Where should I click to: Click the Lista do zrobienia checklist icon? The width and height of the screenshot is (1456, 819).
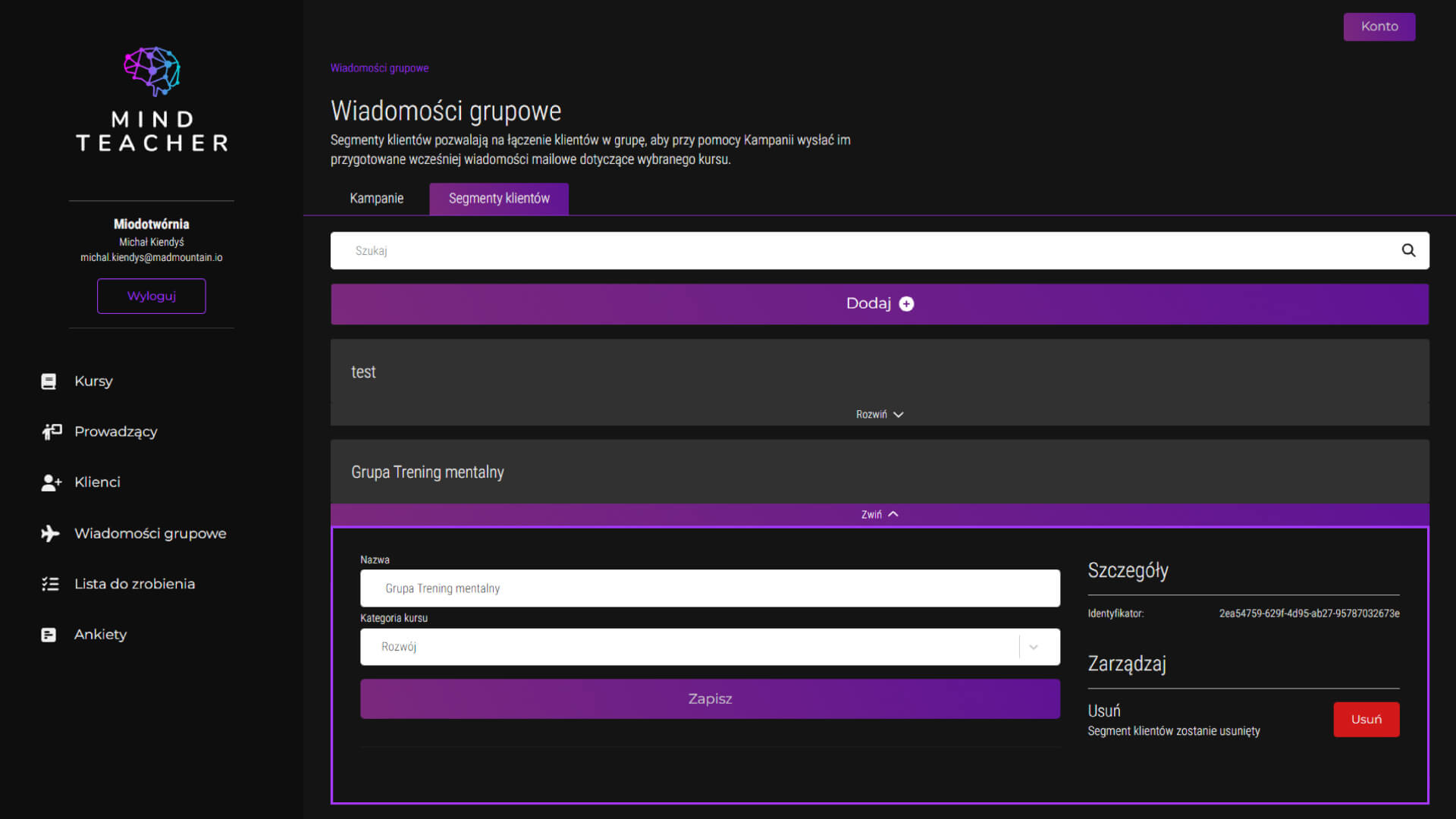50,584
